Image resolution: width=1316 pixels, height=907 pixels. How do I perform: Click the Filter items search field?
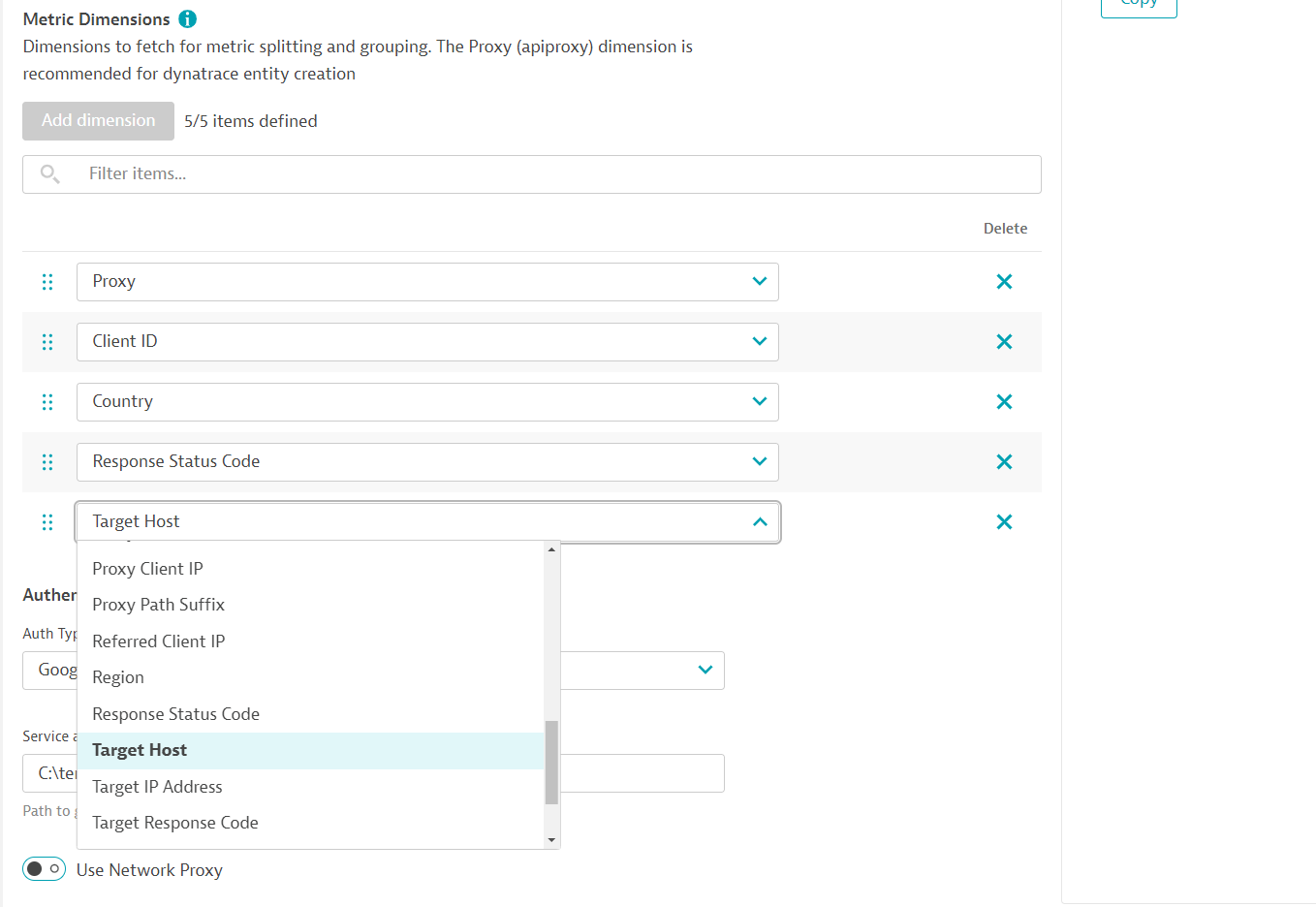point(532,174)
